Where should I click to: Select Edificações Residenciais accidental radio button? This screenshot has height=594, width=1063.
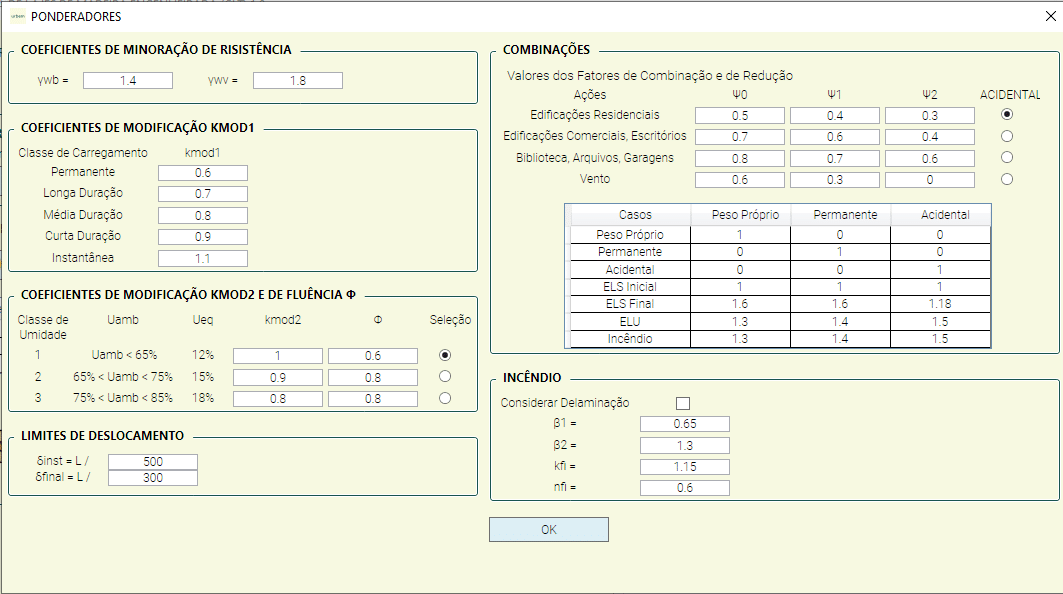tap(1007, 114)
